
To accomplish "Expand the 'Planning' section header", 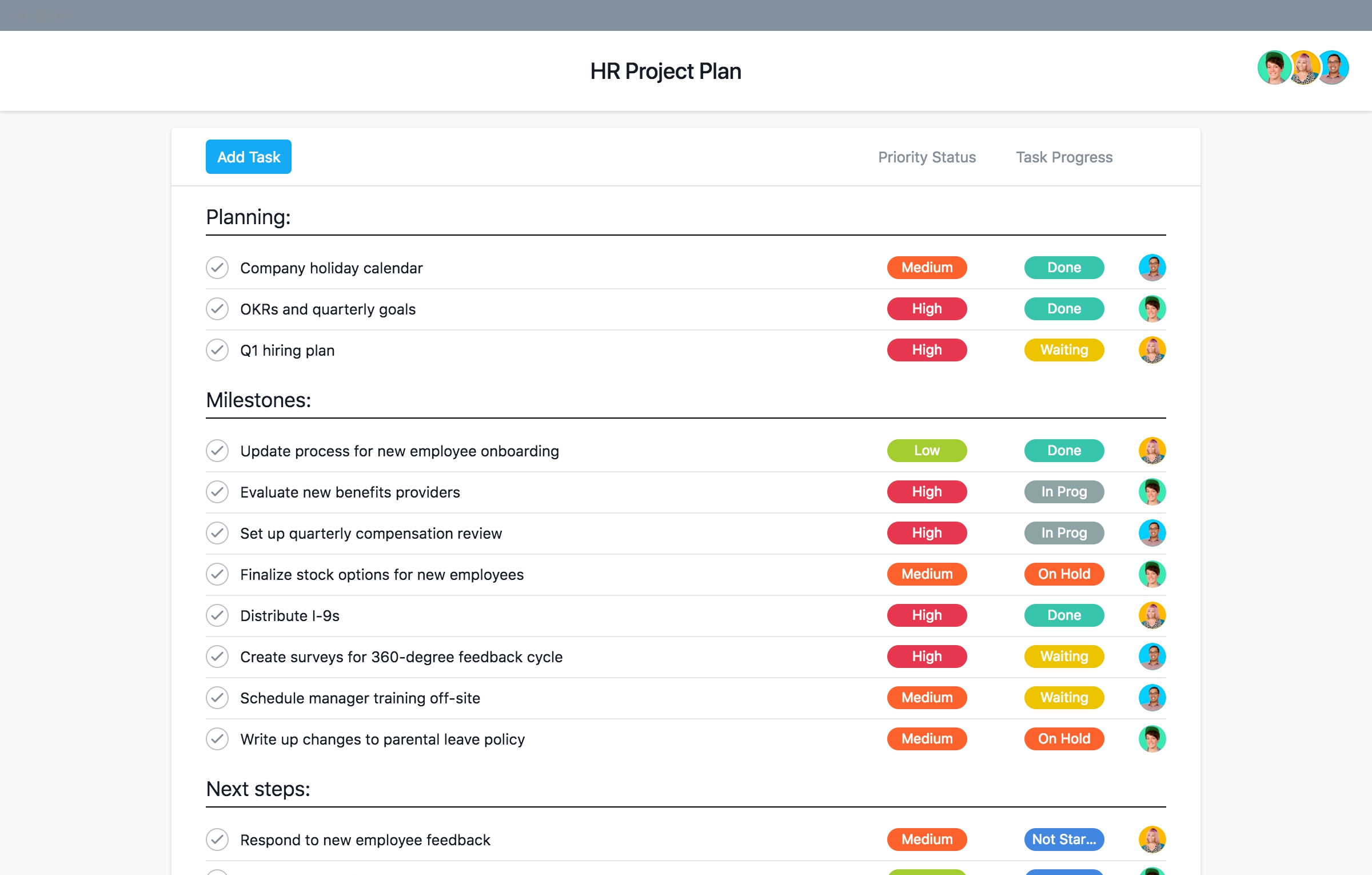I will click(247, 215).
